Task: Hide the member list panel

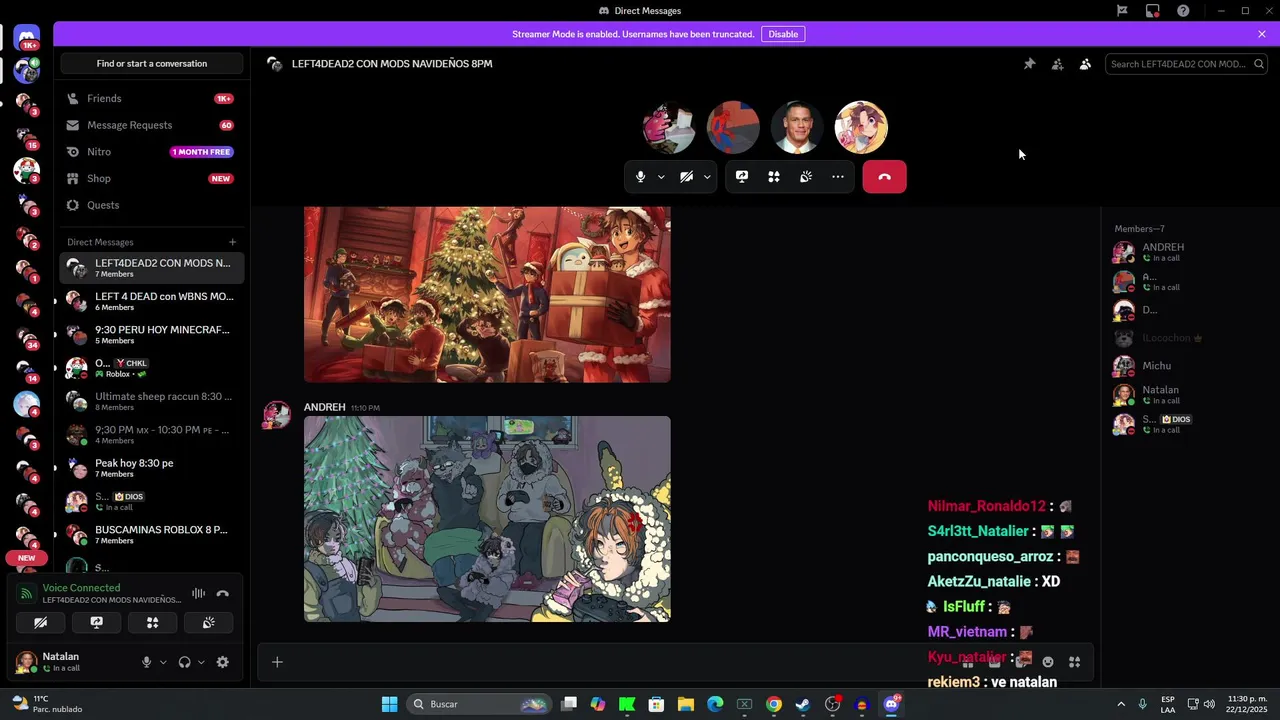Action: (1085, 64)
